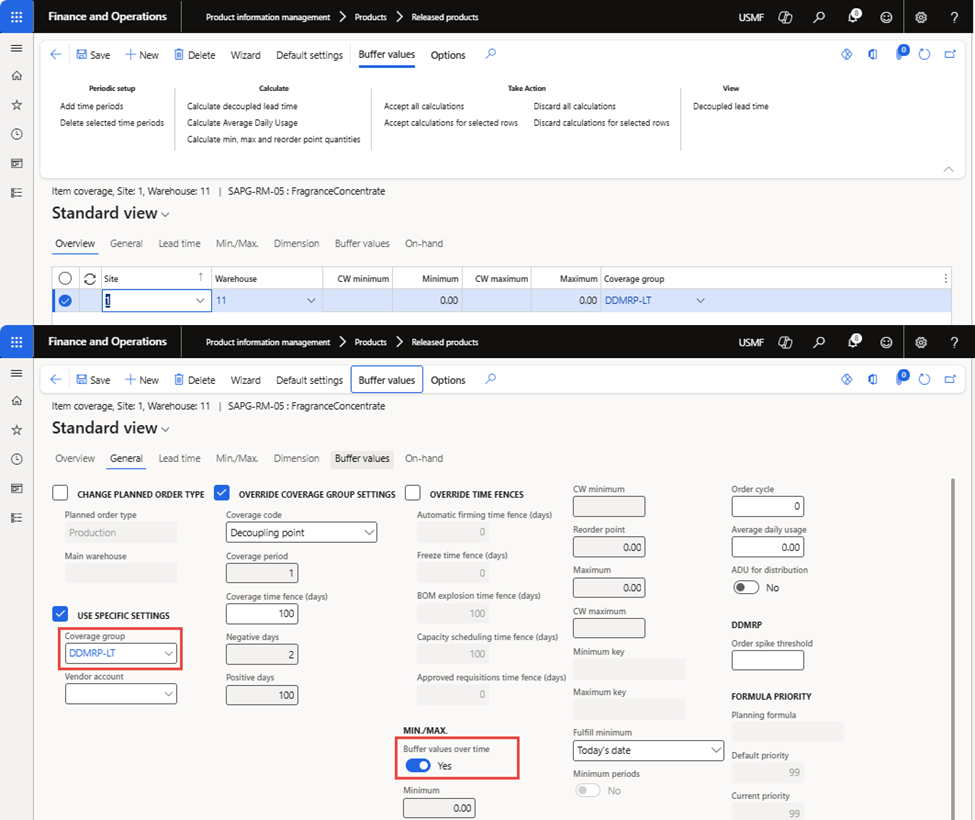The width and height of the screenshot is (975, 820).
Task: Click the Order cycle input field
Action: pos(768,506)
